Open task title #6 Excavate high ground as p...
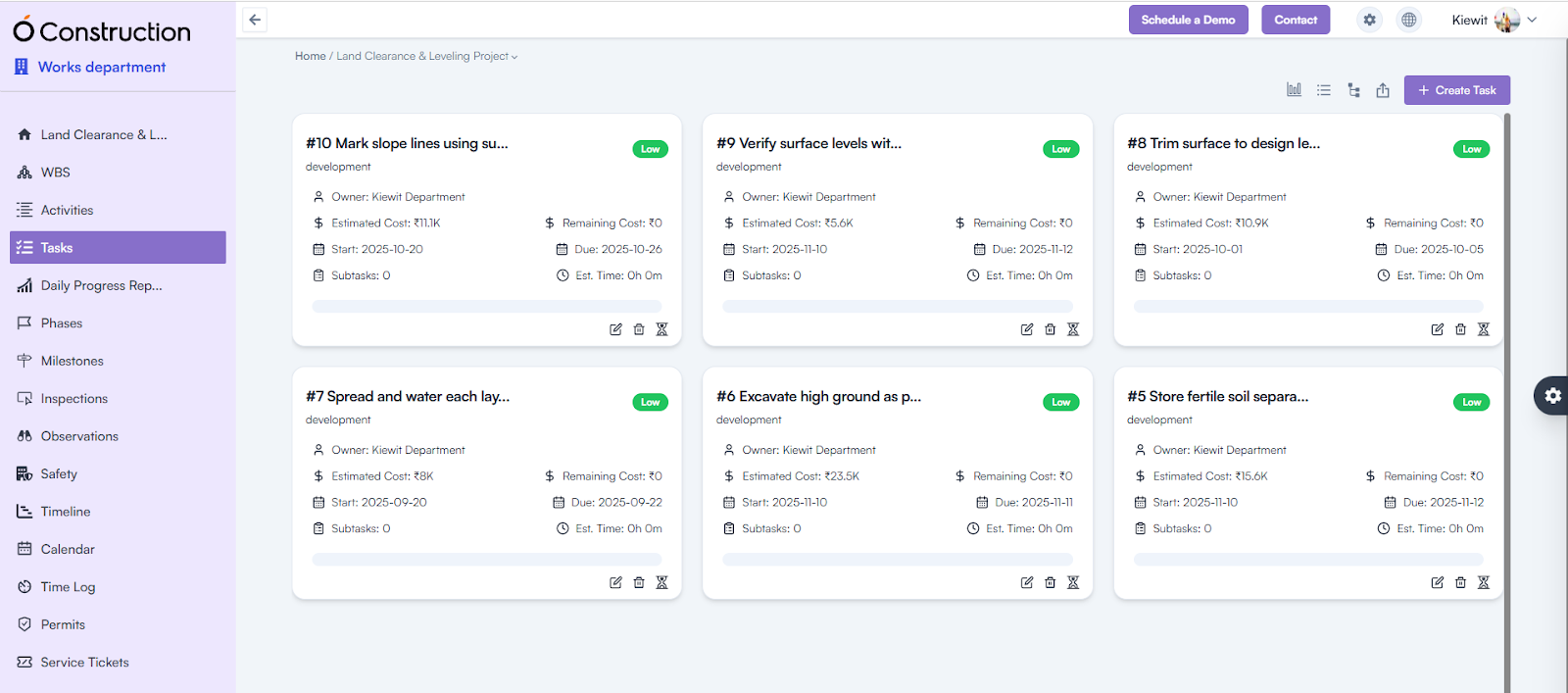 818,396
